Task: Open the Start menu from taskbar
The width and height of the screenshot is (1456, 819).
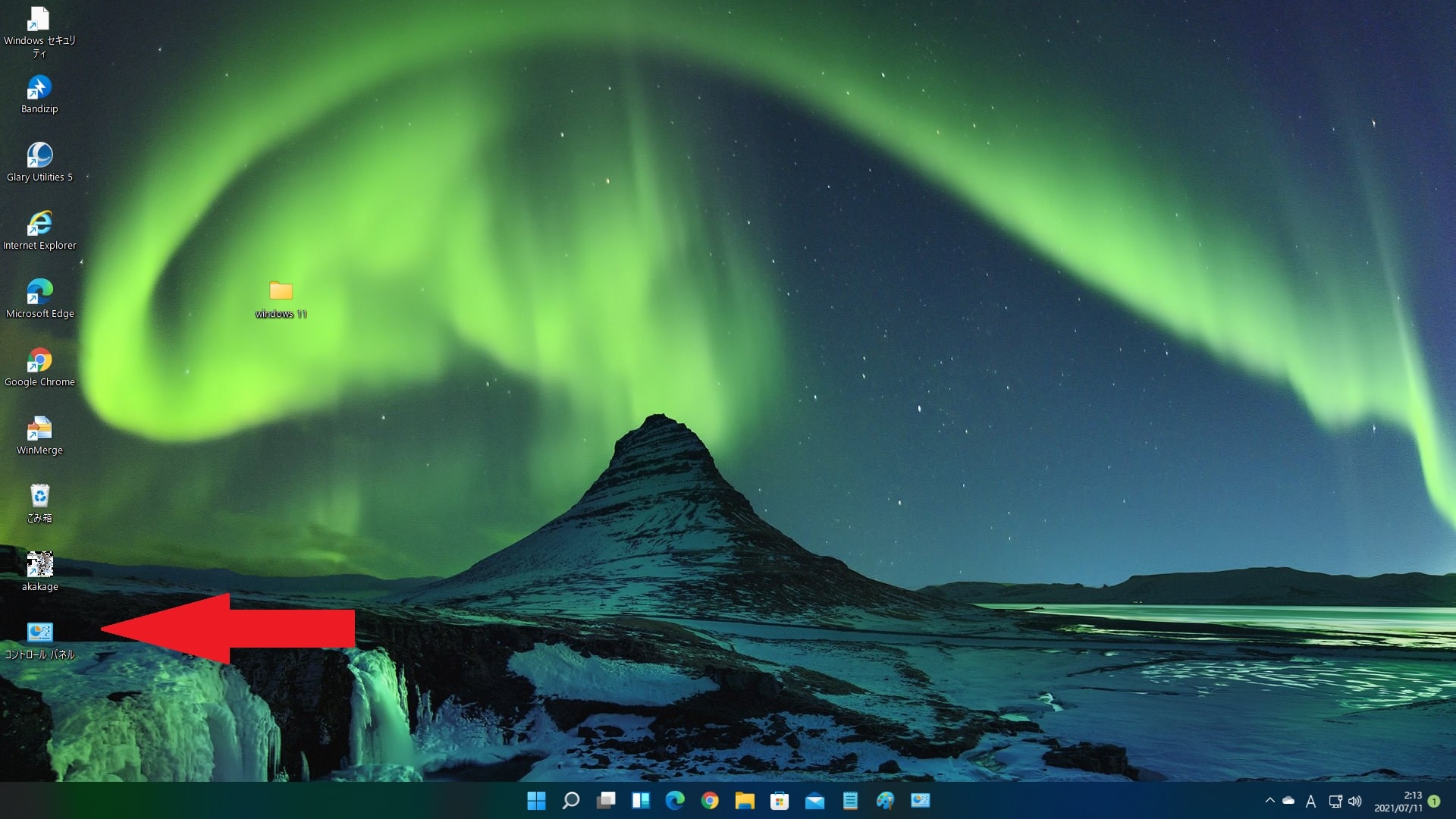Action: point(536,800)
